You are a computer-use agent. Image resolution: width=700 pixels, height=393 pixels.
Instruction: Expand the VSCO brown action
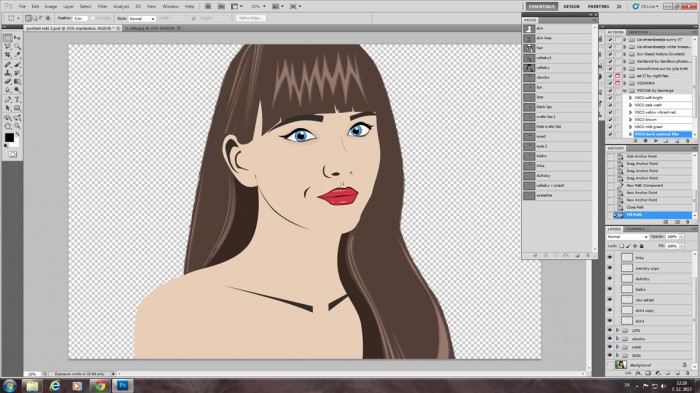(630, 120)
